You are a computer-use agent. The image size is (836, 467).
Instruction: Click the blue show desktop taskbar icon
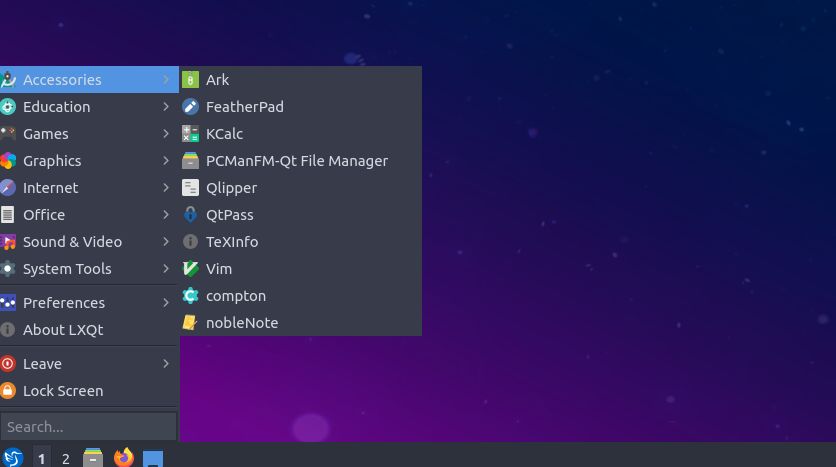152,458
